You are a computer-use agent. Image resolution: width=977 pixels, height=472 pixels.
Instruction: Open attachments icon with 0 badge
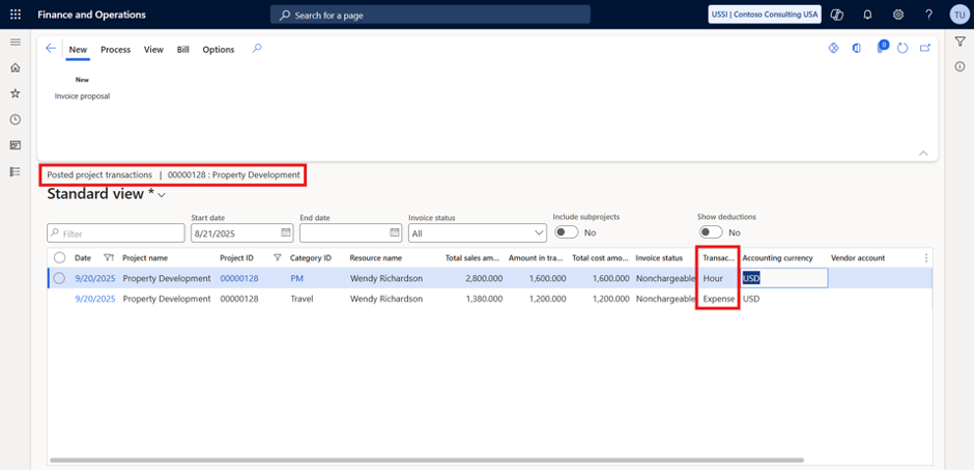pos(882,47)
